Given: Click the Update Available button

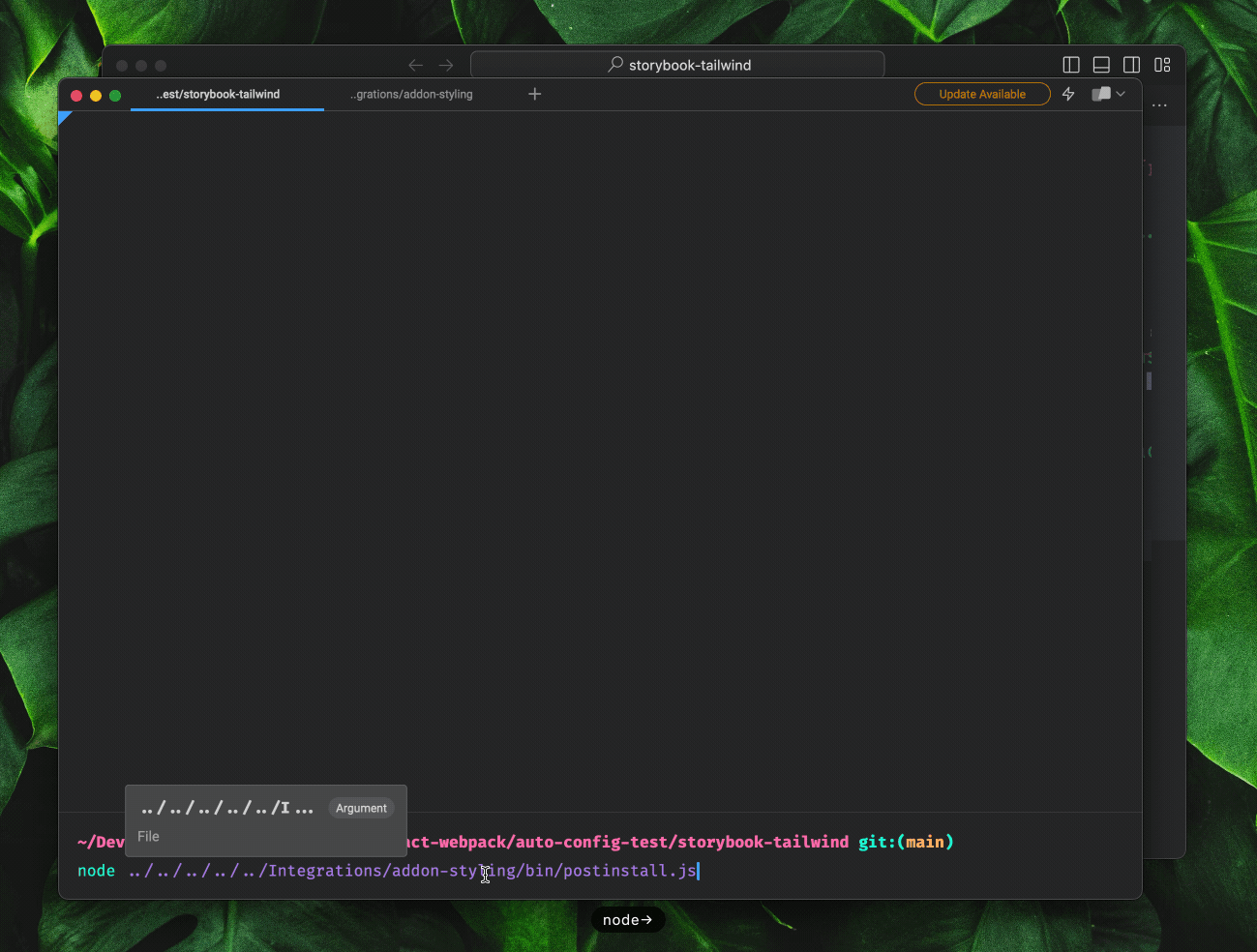Looking at the screenshot, I should pos(982,94).
